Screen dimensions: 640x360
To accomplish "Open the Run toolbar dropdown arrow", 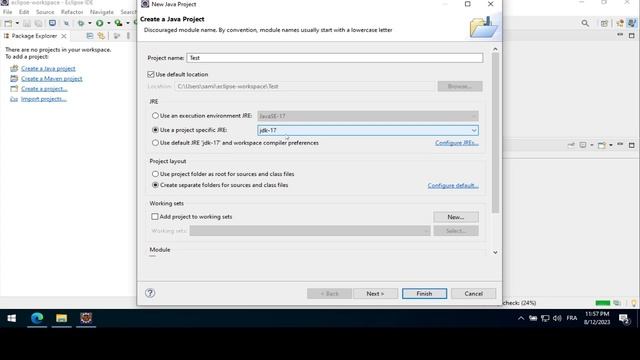I will [x=109, y=23].
